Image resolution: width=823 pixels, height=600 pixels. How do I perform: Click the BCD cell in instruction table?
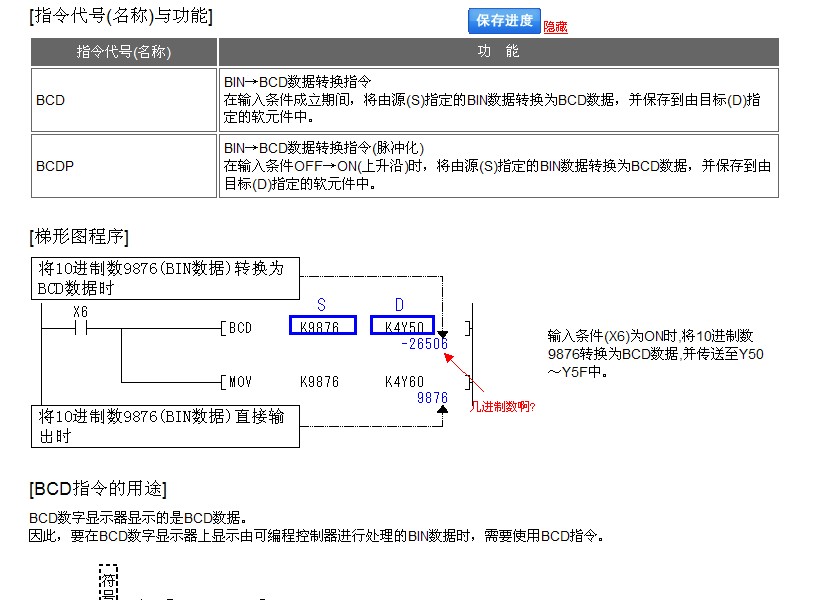click(51, 100)
